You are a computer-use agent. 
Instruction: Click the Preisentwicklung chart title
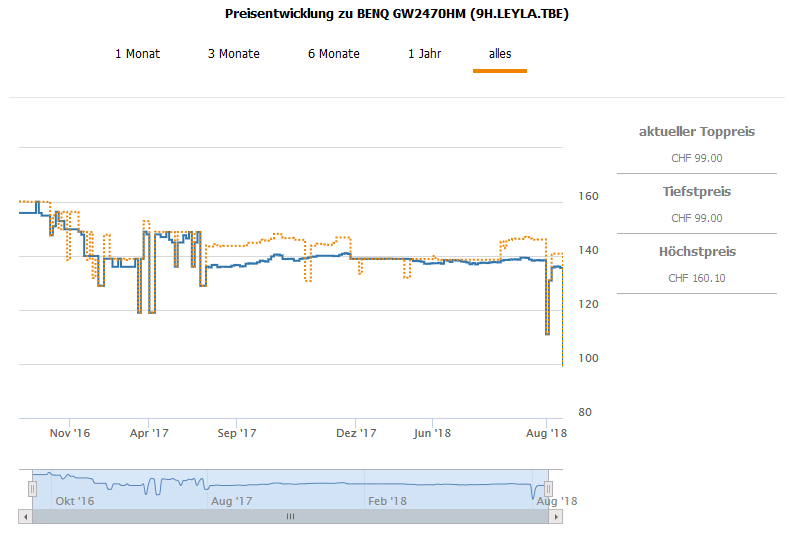(397, 15)
